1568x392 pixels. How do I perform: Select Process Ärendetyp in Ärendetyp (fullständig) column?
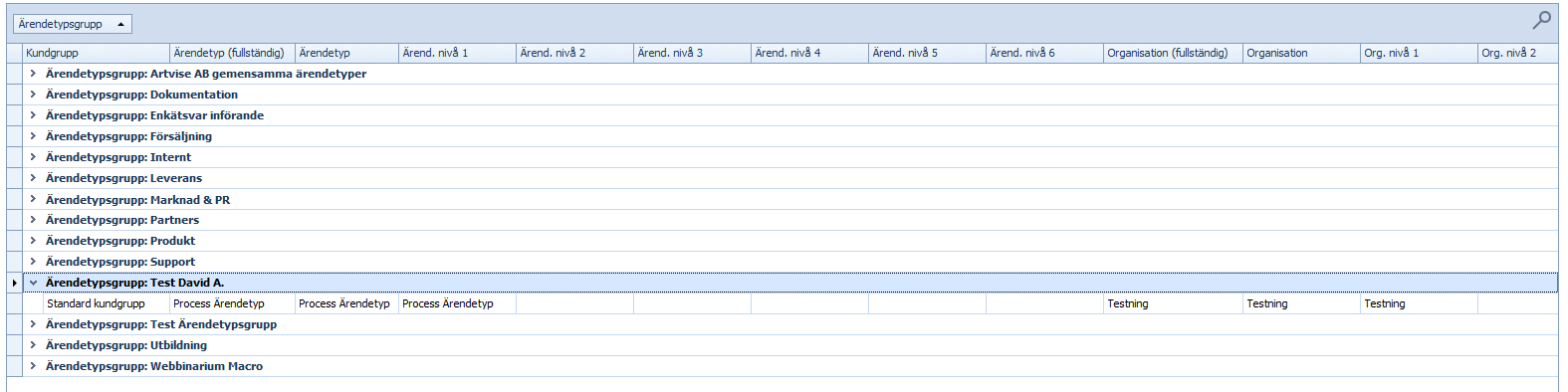(233, 303)
